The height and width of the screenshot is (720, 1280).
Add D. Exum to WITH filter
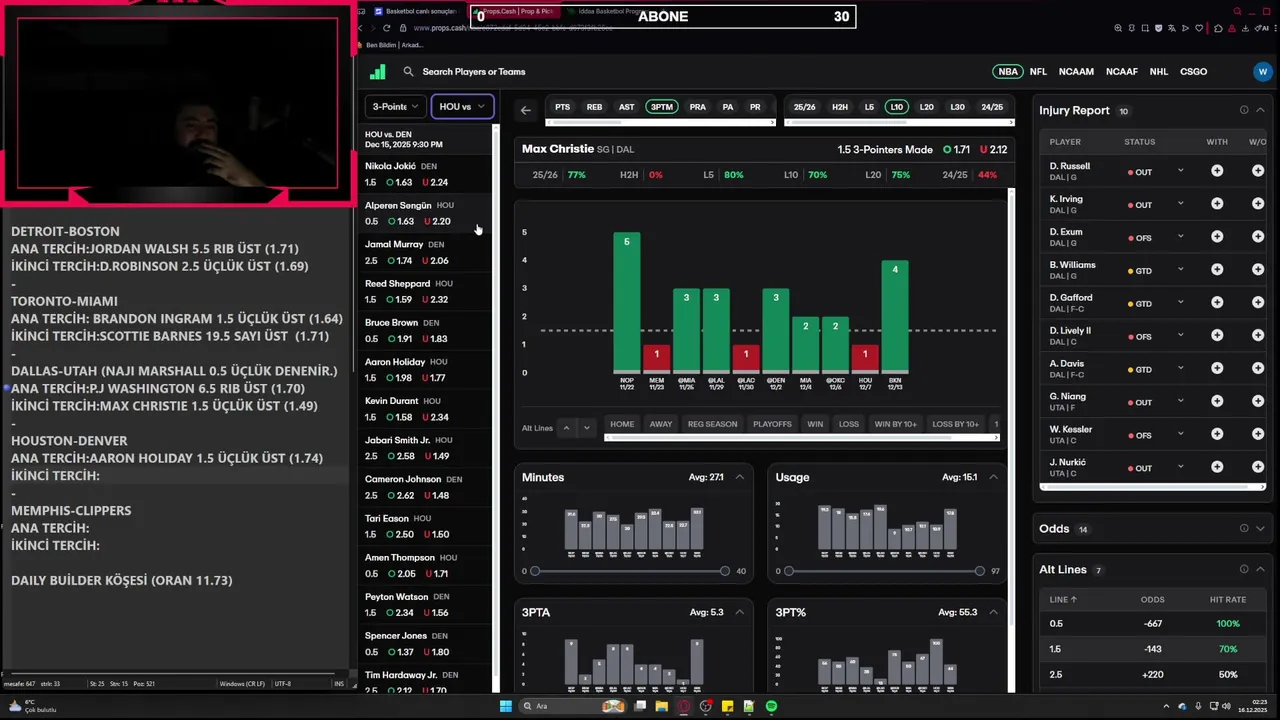1217,237
